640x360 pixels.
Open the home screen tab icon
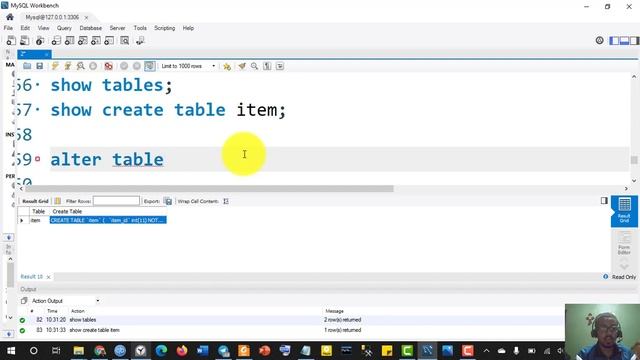point(10,17)
